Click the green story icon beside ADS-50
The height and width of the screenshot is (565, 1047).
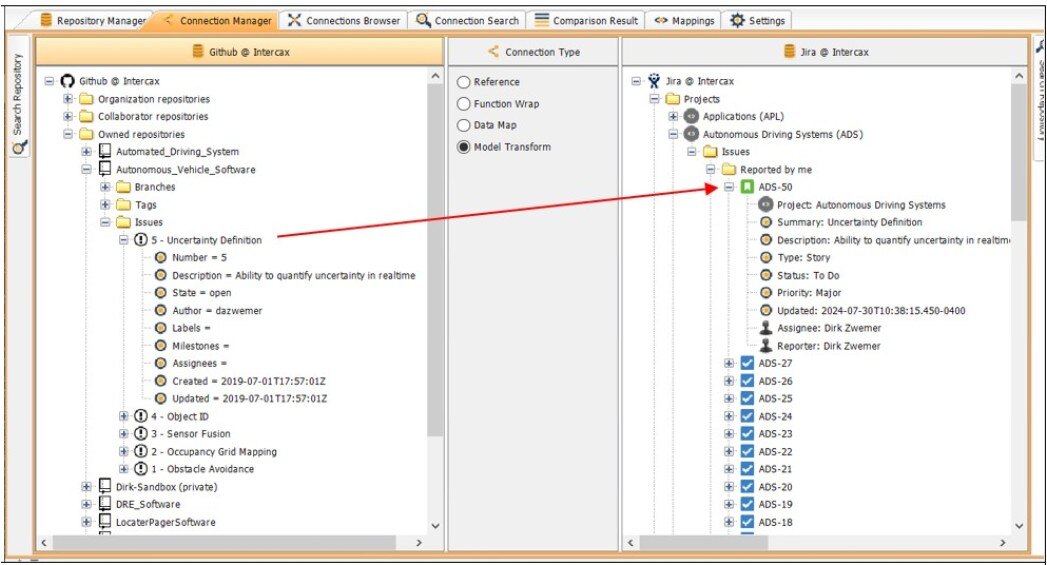747,187
